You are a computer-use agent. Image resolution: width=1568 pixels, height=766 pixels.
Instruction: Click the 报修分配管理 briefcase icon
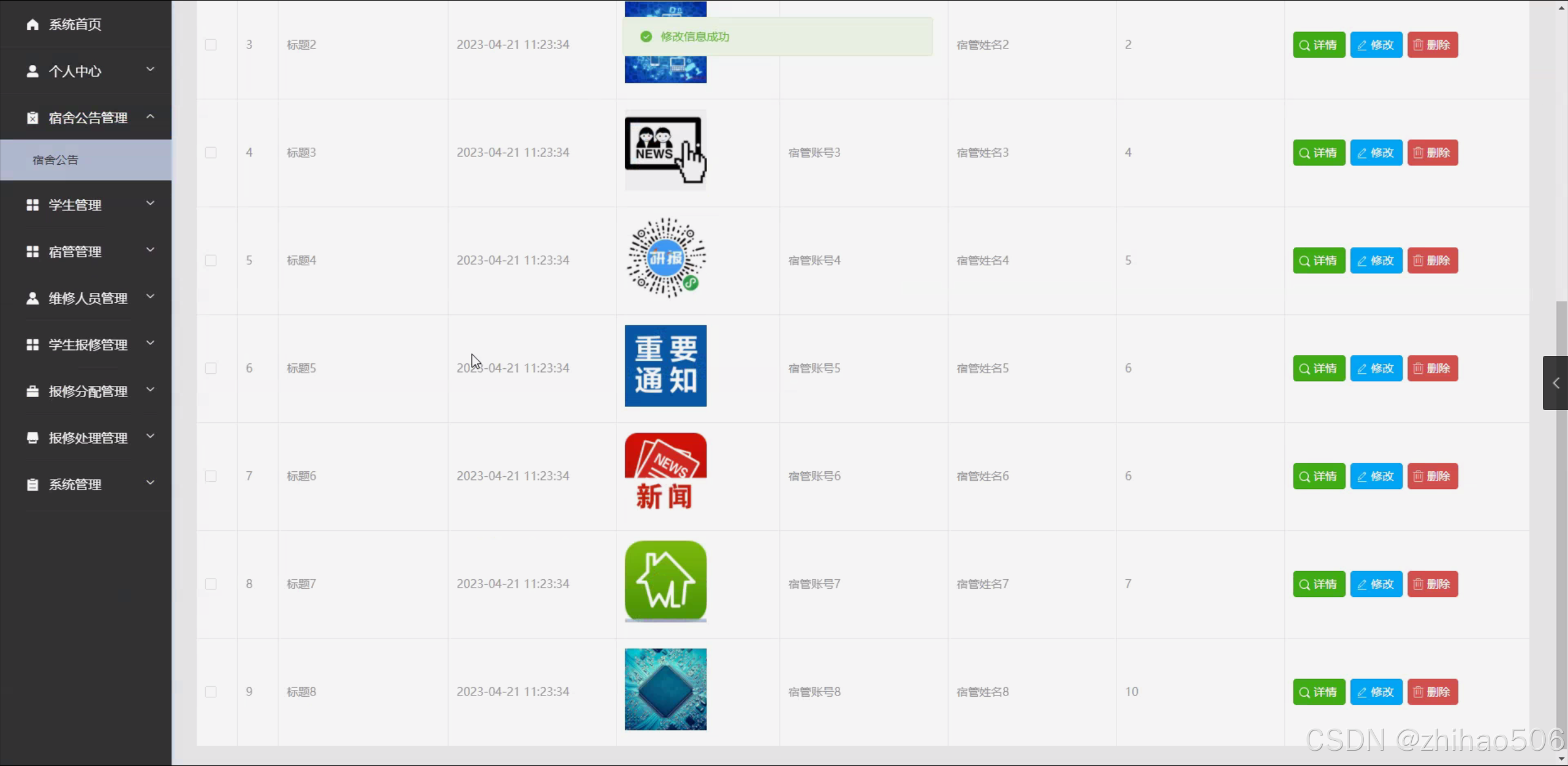point(32,391)
